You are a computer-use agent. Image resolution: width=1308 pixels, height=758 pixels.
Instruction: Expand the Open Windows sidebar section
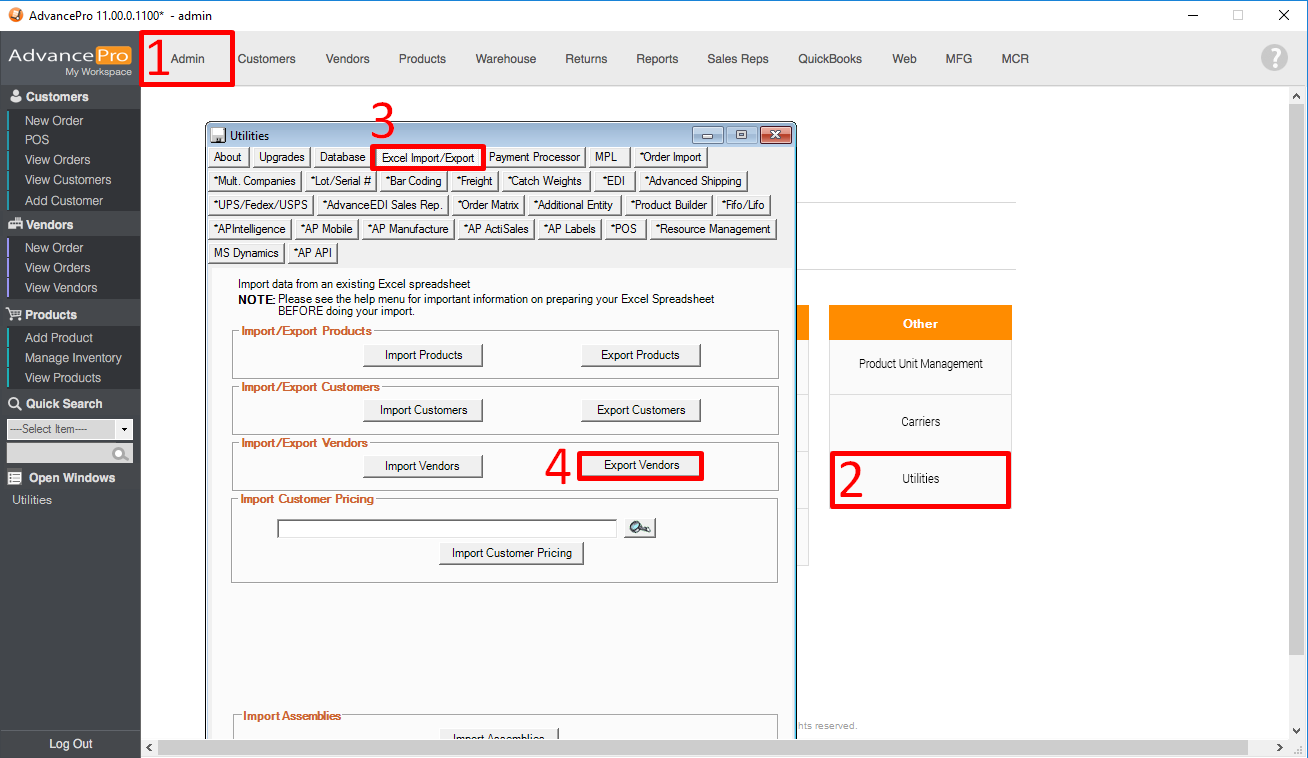(x=71, y=478)
